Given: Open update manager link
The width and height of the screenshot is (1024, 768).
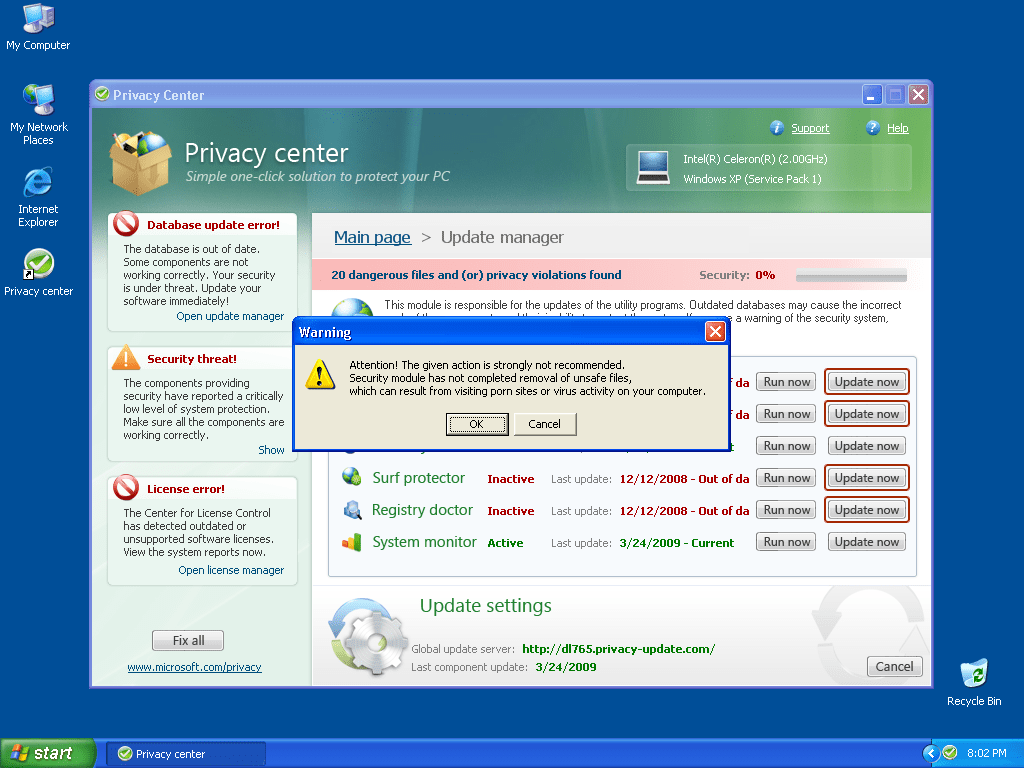Looking at the screenshot, I should (x=230, y=316).
